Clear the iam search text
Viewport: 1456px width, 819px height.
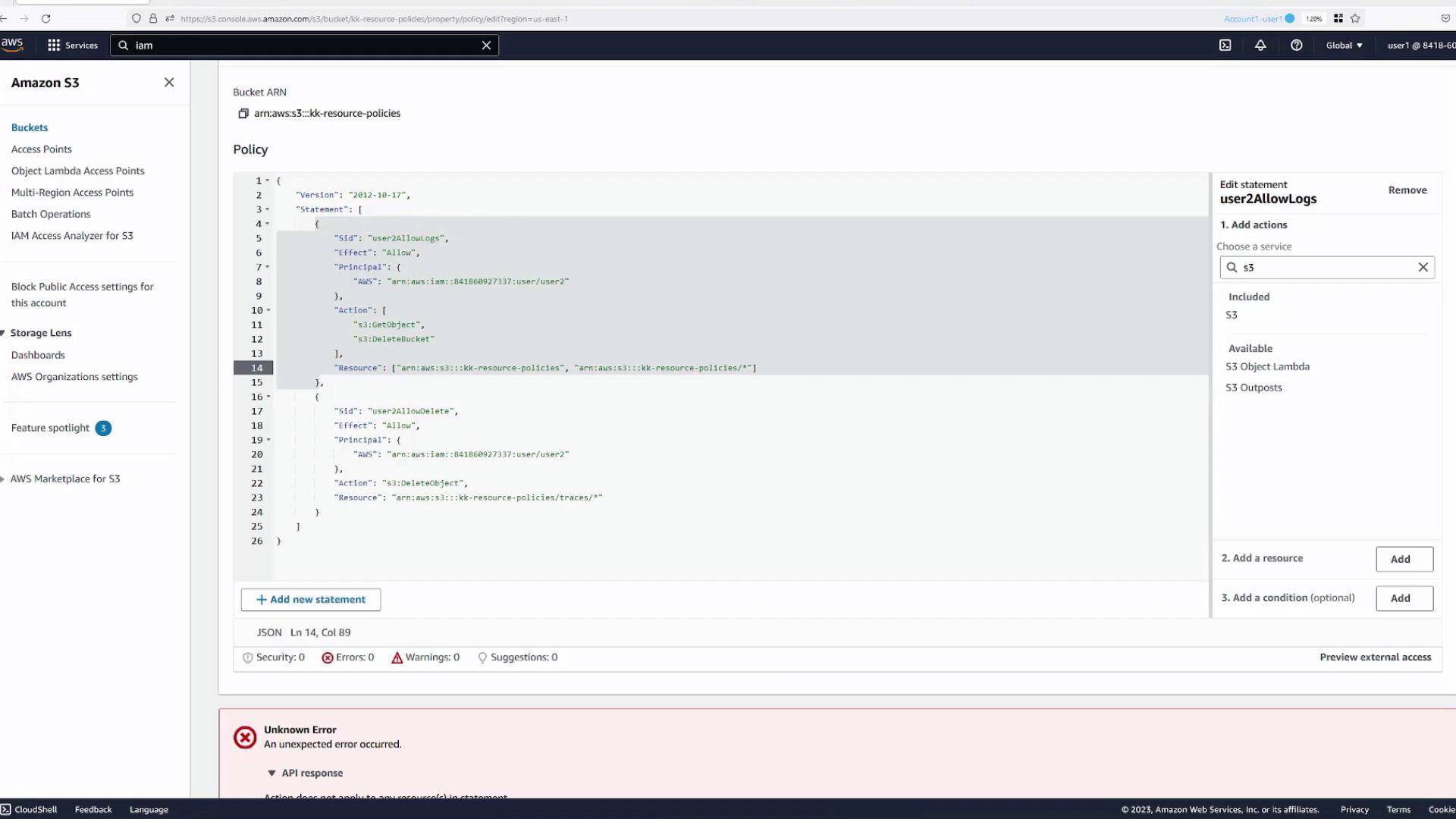(x=486, y=45)
